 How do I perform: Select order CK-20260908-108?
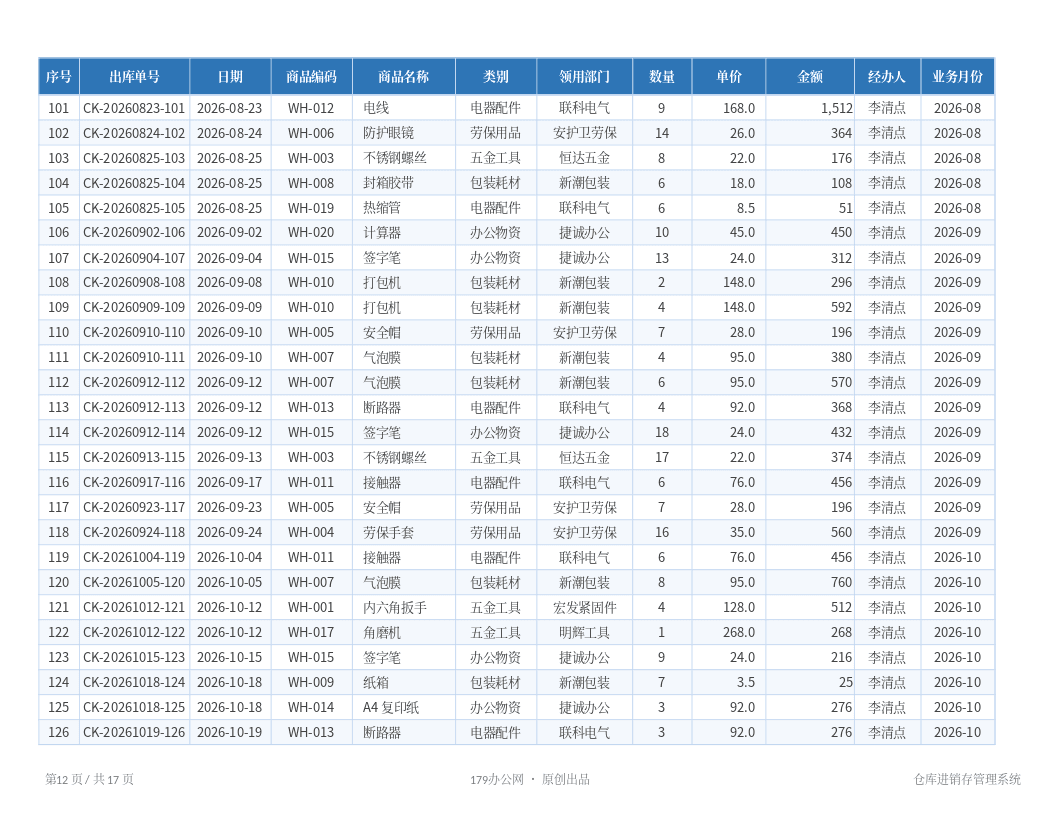tap(134, 283)
